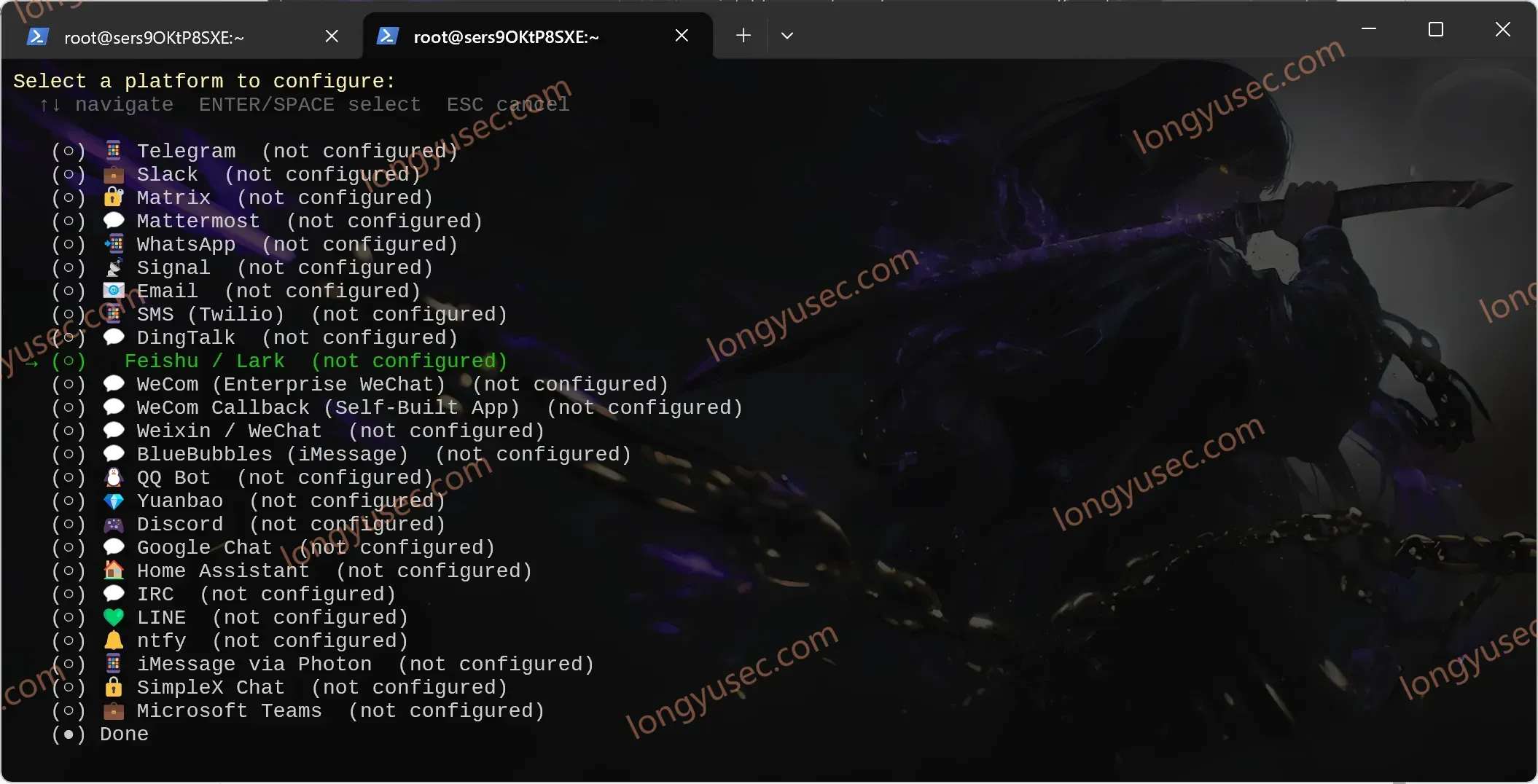Screen dimensions: 1538x784
Task: Click the "ENTER/SPACE select" hint text
Action: [x=310, y=104]
